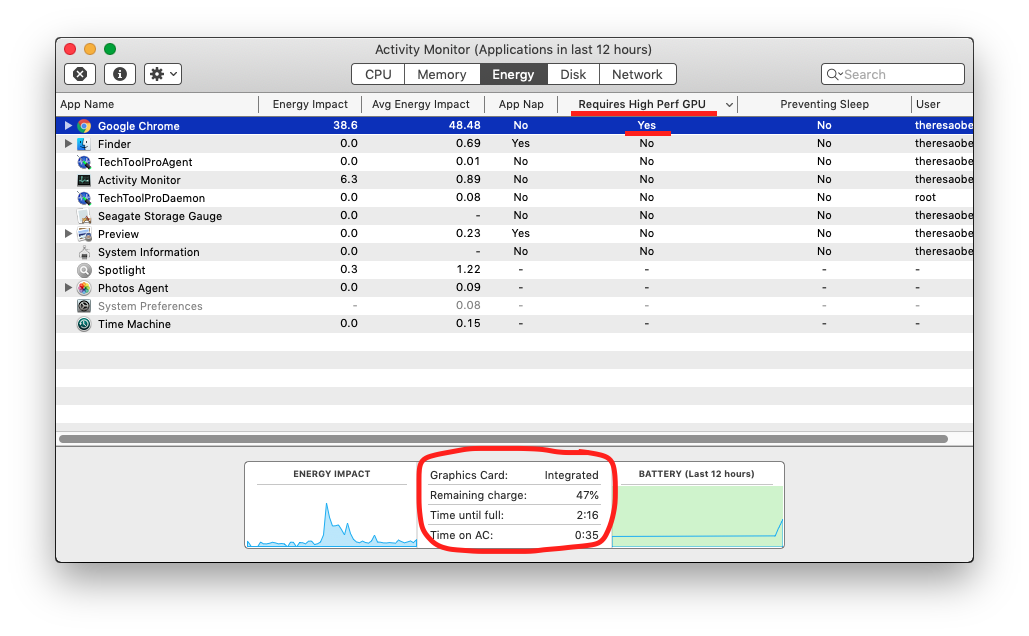Image resolution: width=1029 pixels, height=636 pixels.
Task: Select the System Information row name
Action: (148, 252)
